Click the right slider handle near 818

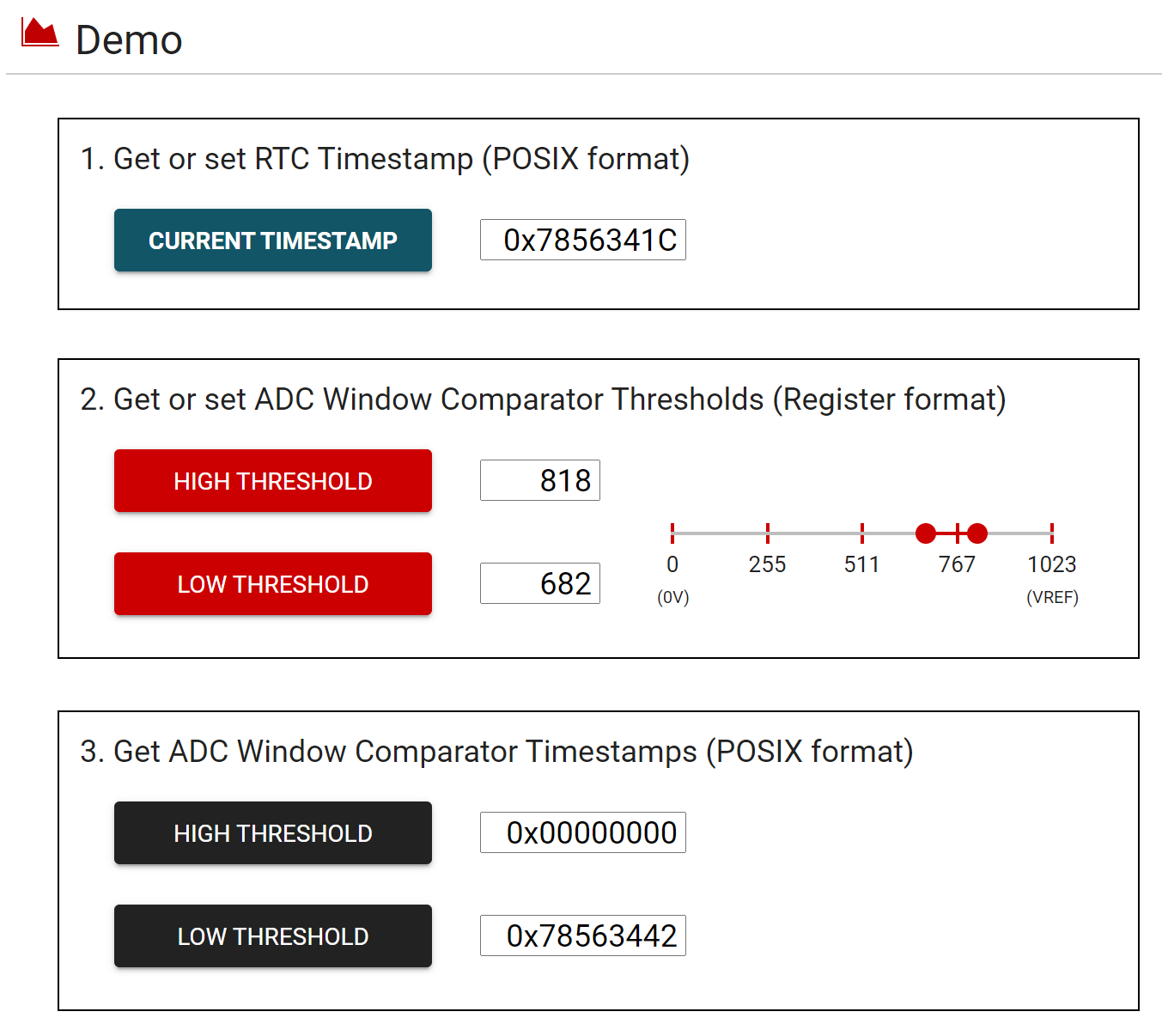pos(976,533)
